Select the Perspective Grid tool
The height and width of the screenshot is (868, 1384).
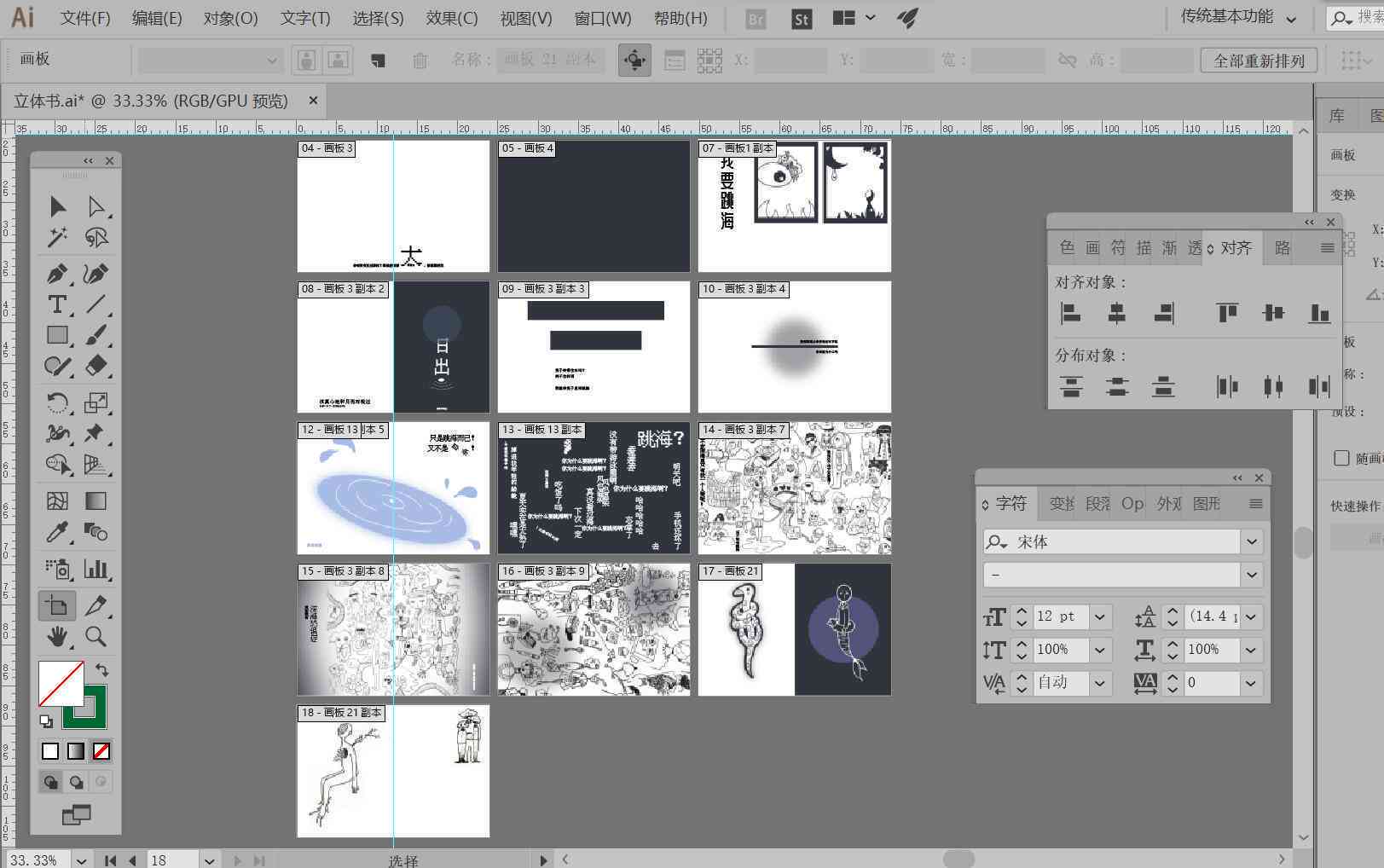coord(96,464)
